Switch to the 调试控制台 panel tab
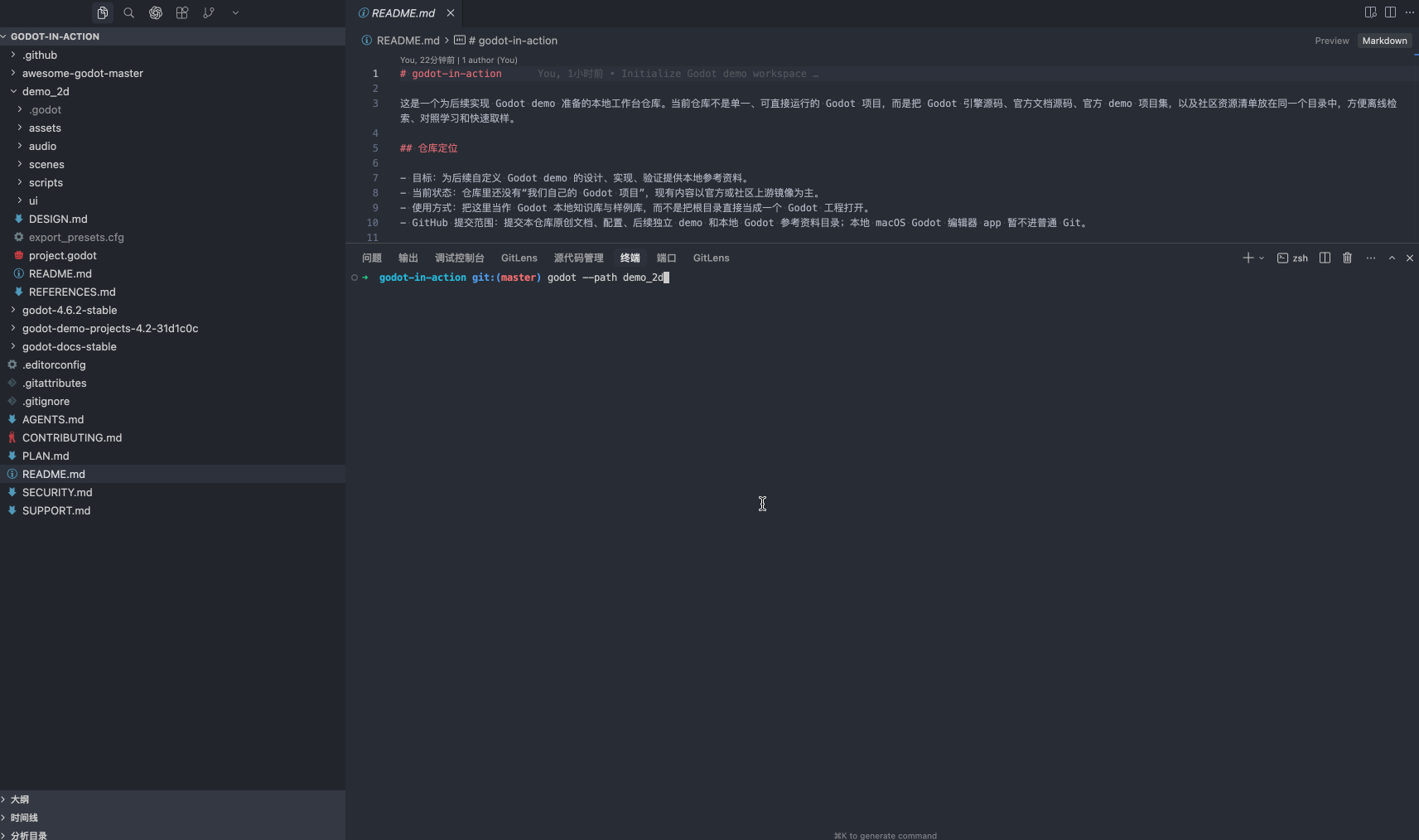This screenshot has height=840, width=1419. pyautogui.click(x=459, y=258)
